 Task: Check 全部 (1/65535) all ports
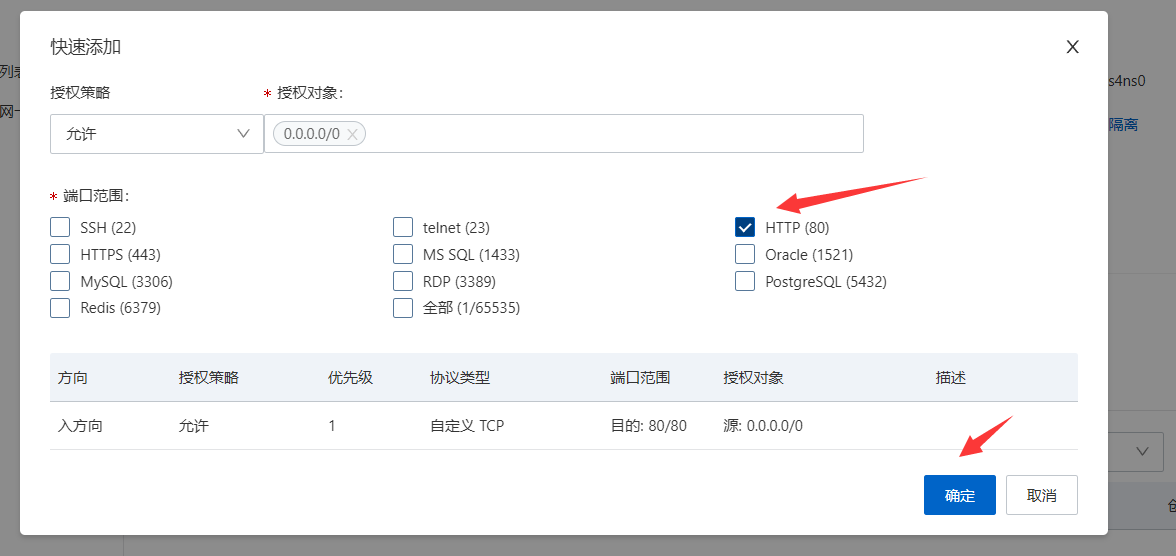[403, 308]
